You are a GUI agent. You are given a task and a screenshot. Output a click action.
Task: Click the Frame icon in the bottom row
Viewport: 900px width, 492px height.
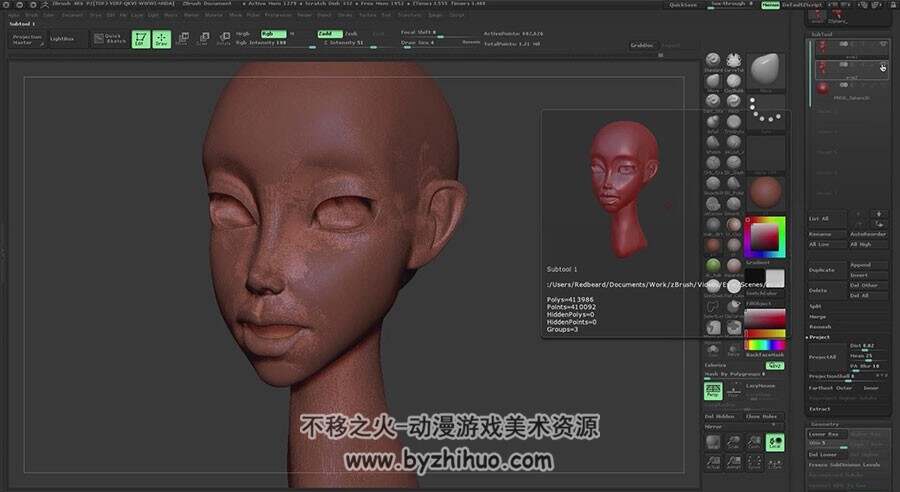coord(755,462)
